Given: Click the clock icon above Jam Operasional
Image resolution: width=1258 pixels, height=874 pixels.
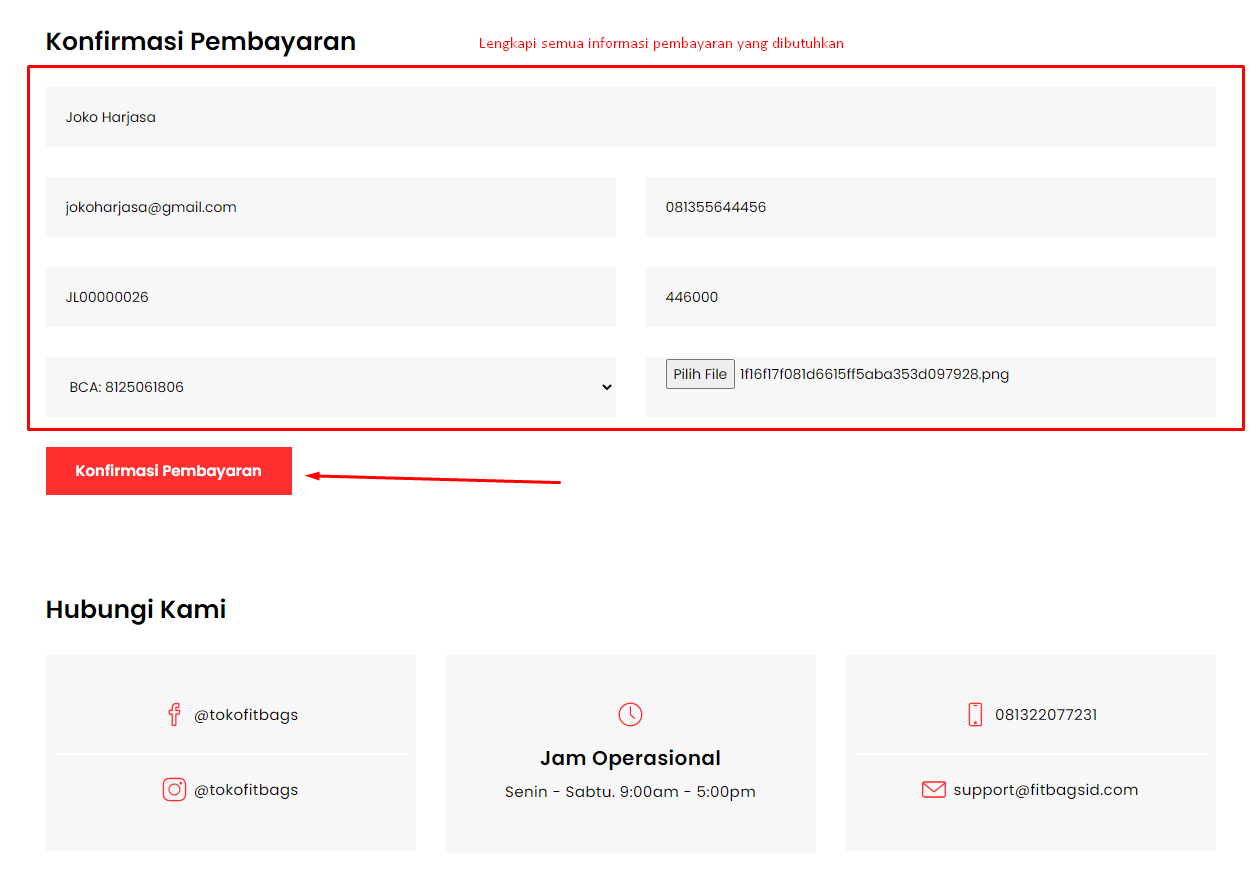Looking at the screenshot, I should [630, 714].
